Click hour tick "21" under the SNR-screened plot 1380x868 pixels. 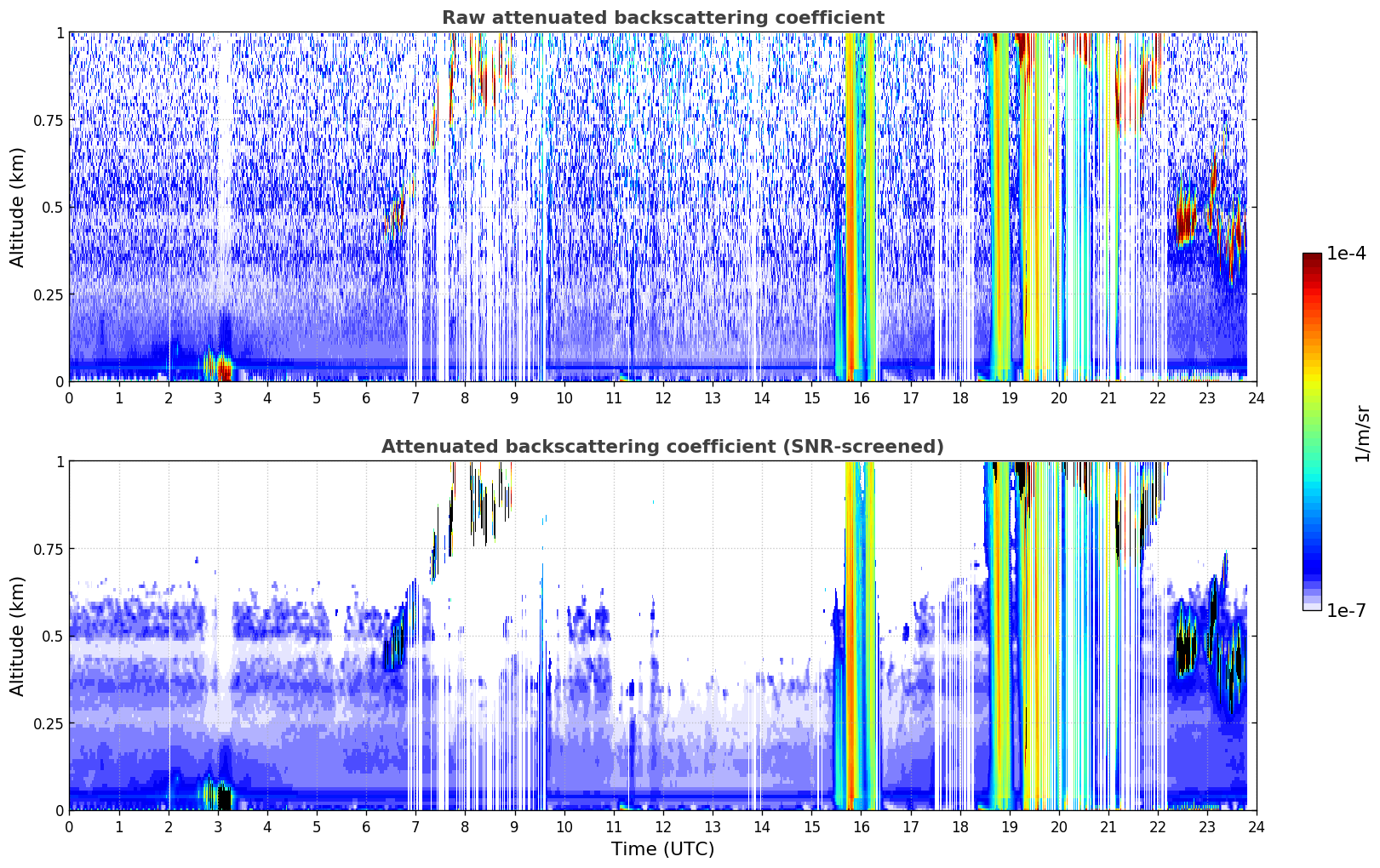pyautogui.click(x=1108, y=826)
